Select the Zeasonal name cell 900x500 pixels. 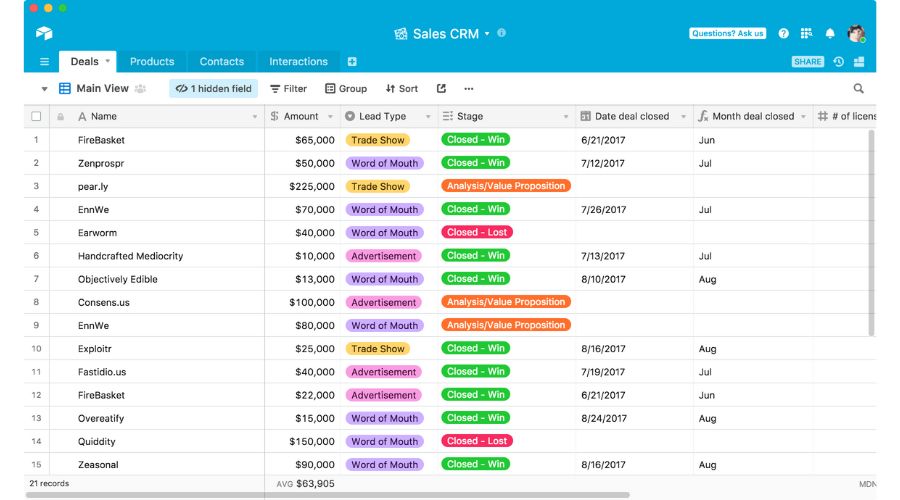[x=157, y=464]
